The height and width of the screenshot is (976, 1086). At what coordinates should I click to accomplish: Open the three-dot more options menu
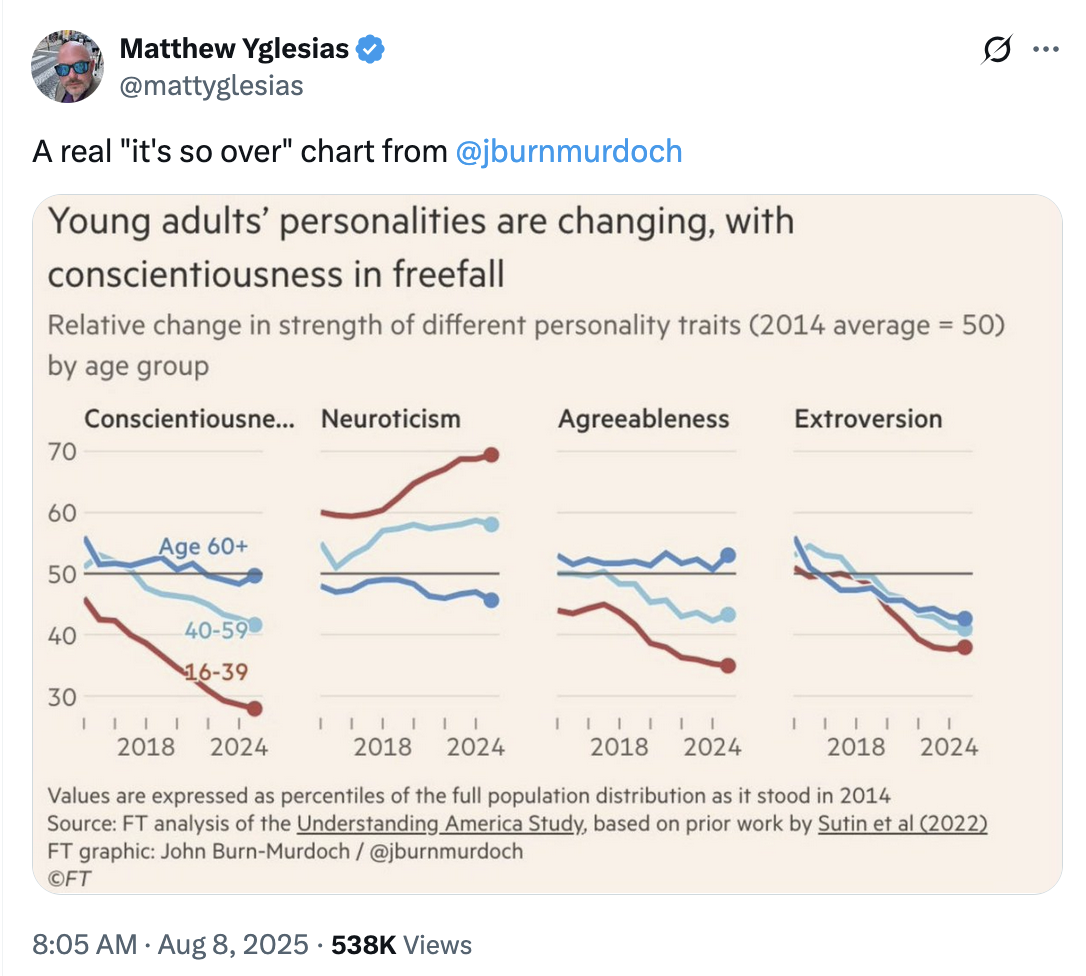pyautogui.click(x=1045, y=49)
